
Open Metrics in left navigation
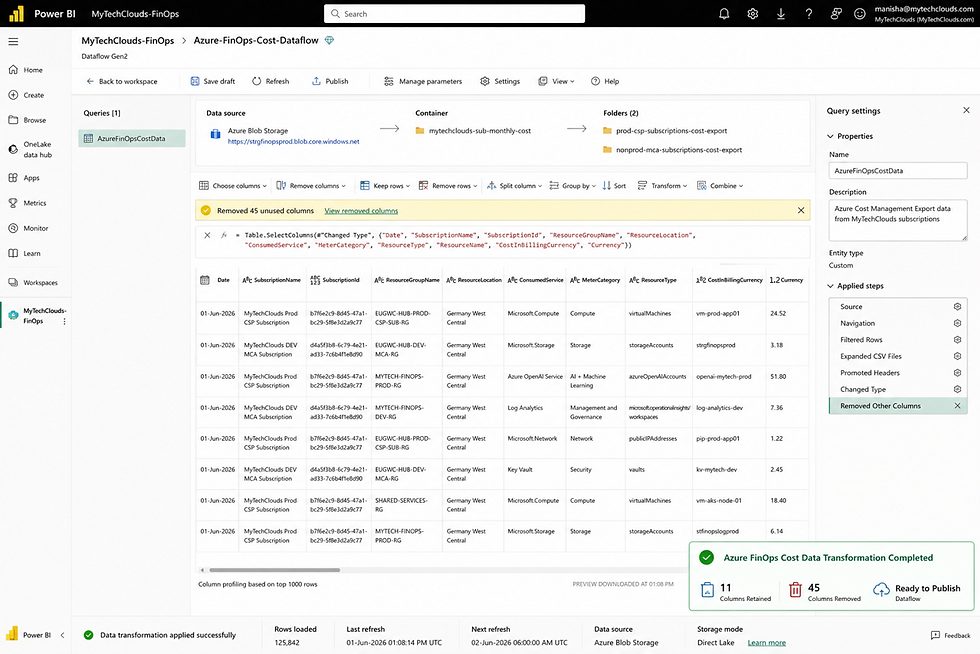28,203
